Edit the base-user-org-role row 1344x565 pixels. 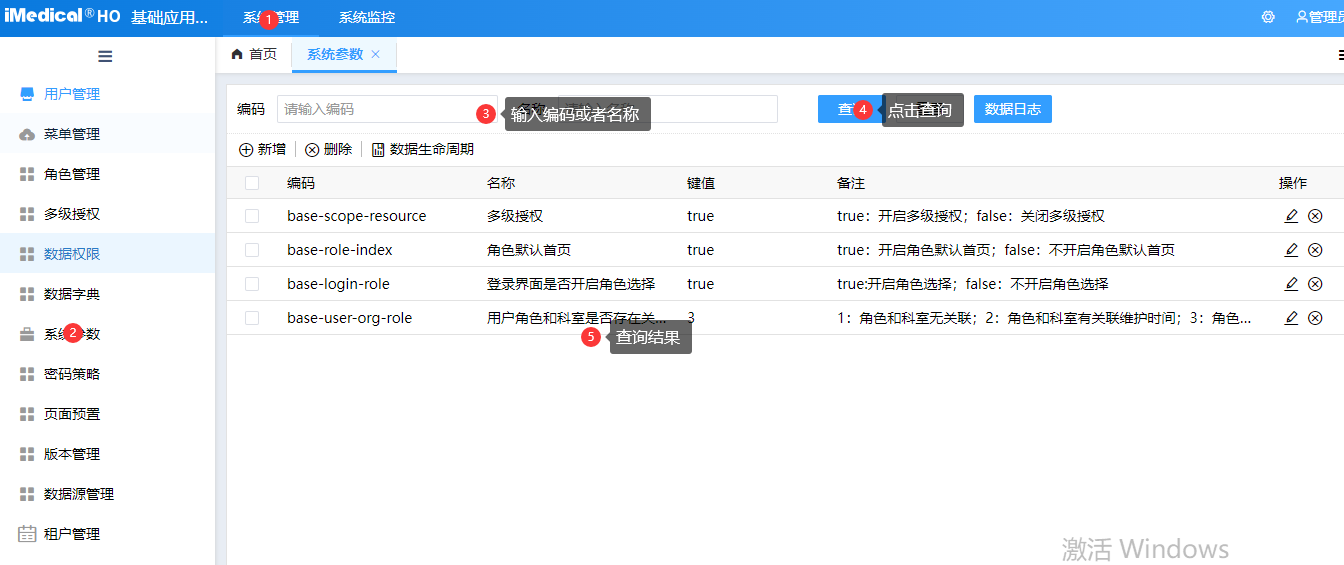(1291, 318)
